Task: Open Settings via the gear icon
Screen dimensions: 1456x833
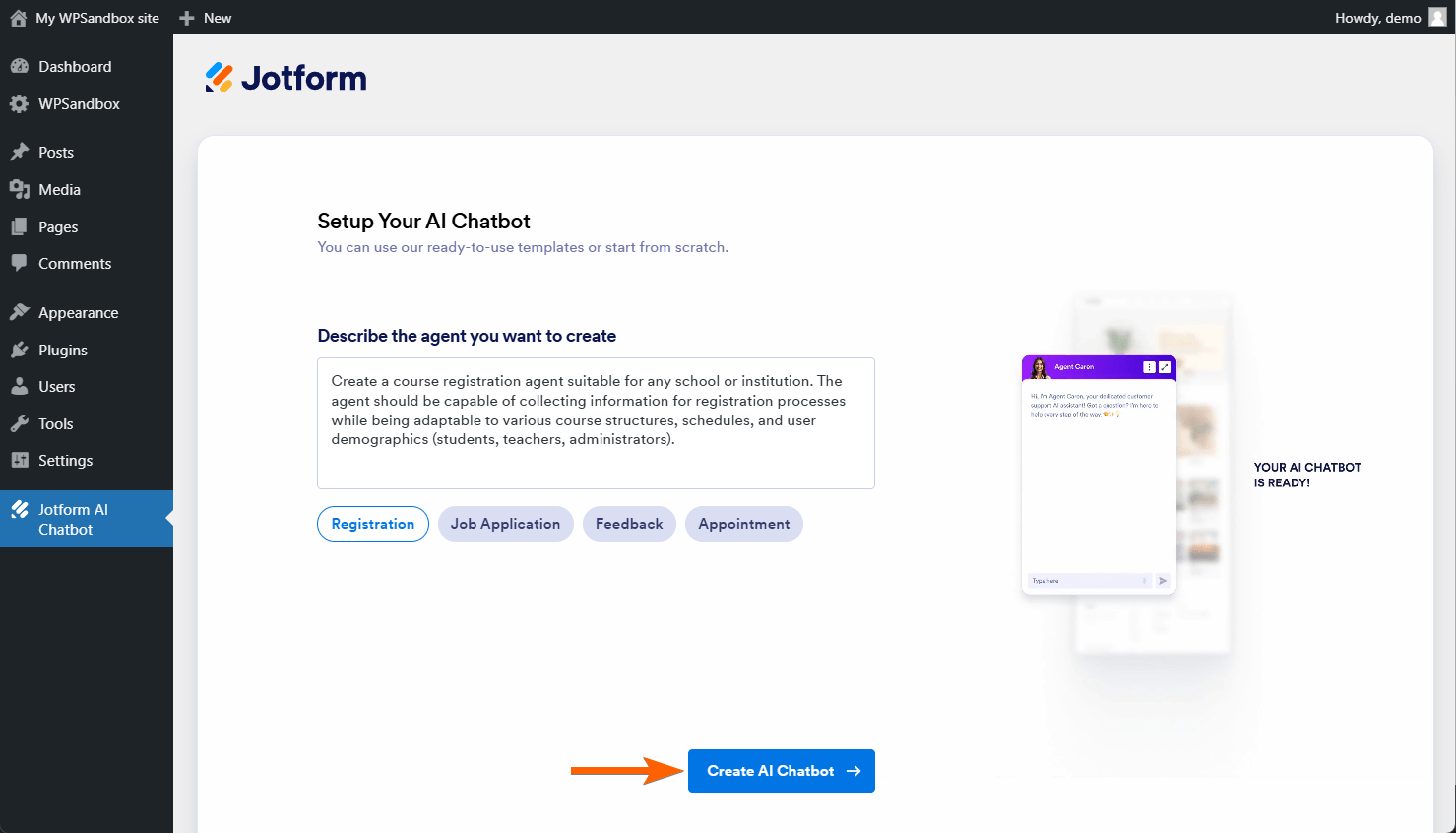Action: [22, 460]
